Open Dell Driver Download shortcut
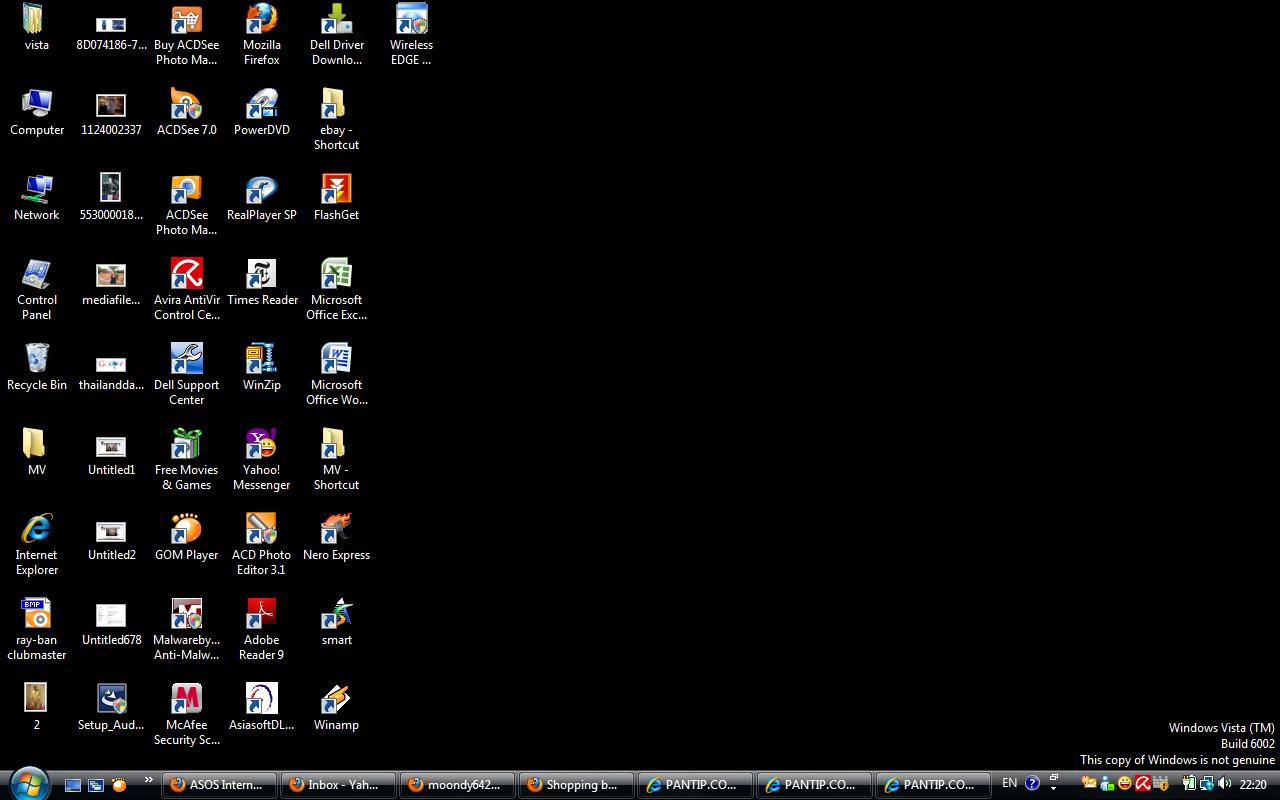Image resolution: width=1280 pixels, height=800 pixels. (x=336, y=34)
